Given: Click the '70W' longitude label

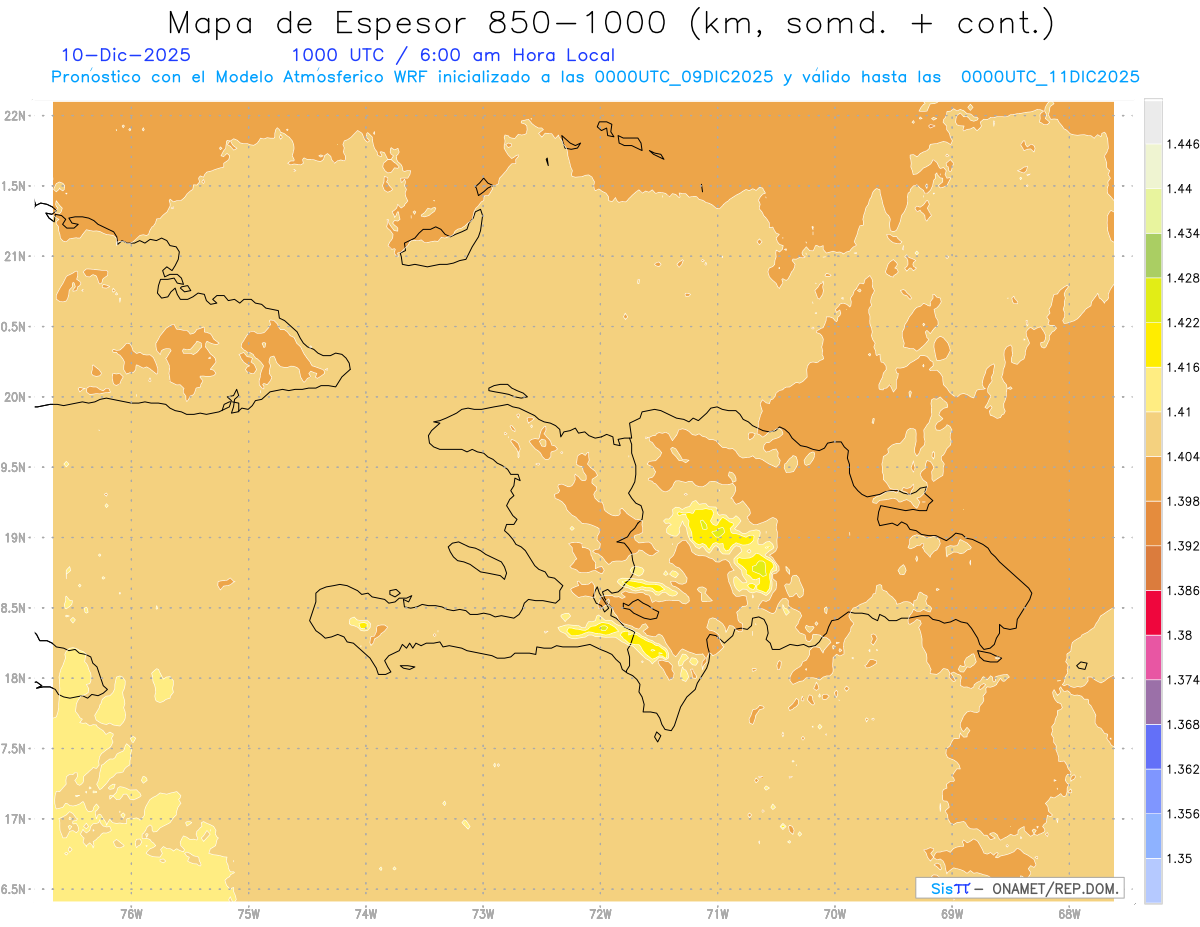Looking at the screenshot, I should pyautogui.click(x=834, y=913).
